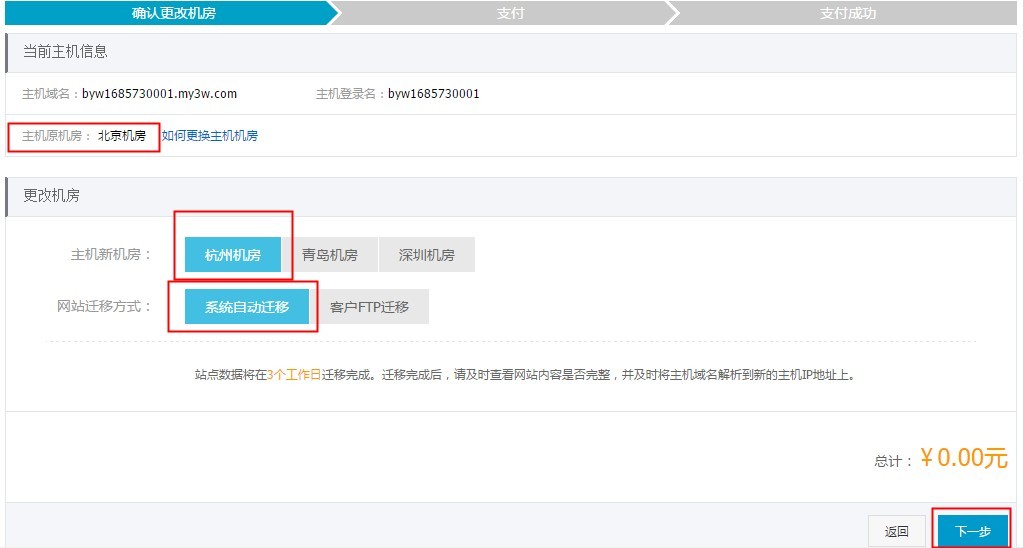Click the 当前主机信息 section header
The height and width of the screenshot is (548, 1023).
click(x=65, y=51)
